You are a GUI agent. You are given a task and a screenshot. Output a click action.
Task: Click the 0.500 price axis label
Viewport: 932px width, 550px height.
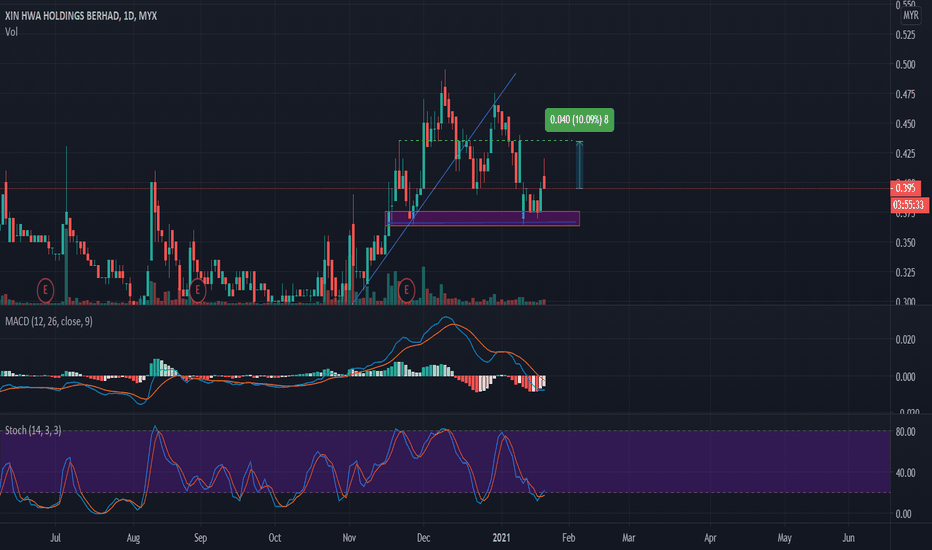(905, 65)
